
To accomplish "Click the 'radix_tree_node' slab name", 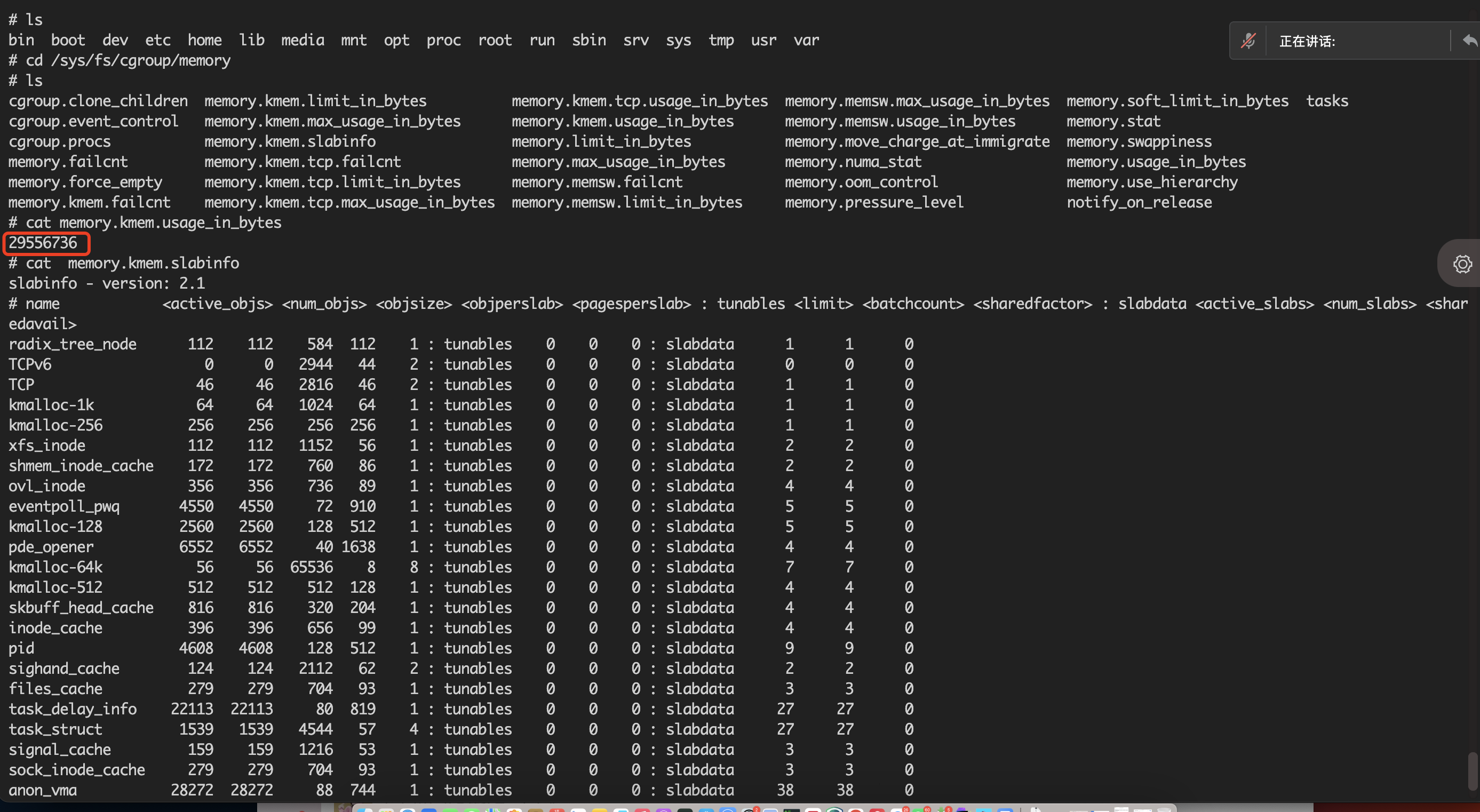I will [73, 344].
